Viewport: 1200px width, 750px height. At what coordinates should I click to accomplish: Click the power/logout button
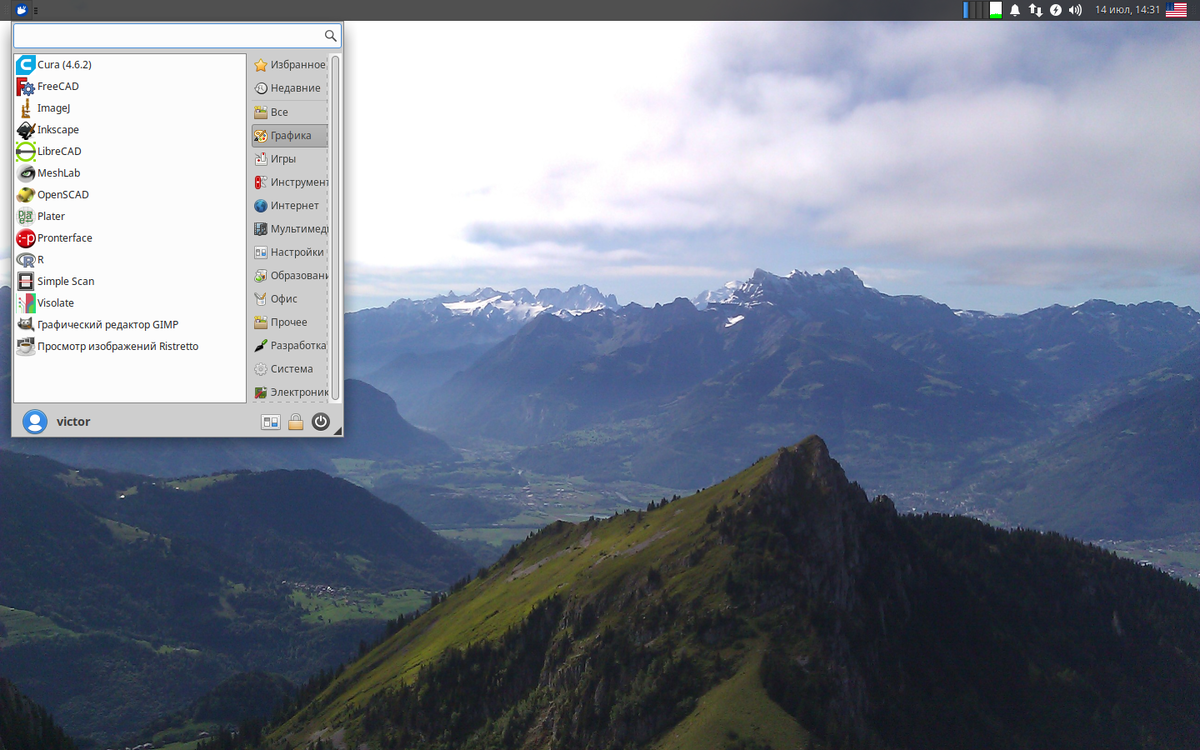tap(320, 422)
